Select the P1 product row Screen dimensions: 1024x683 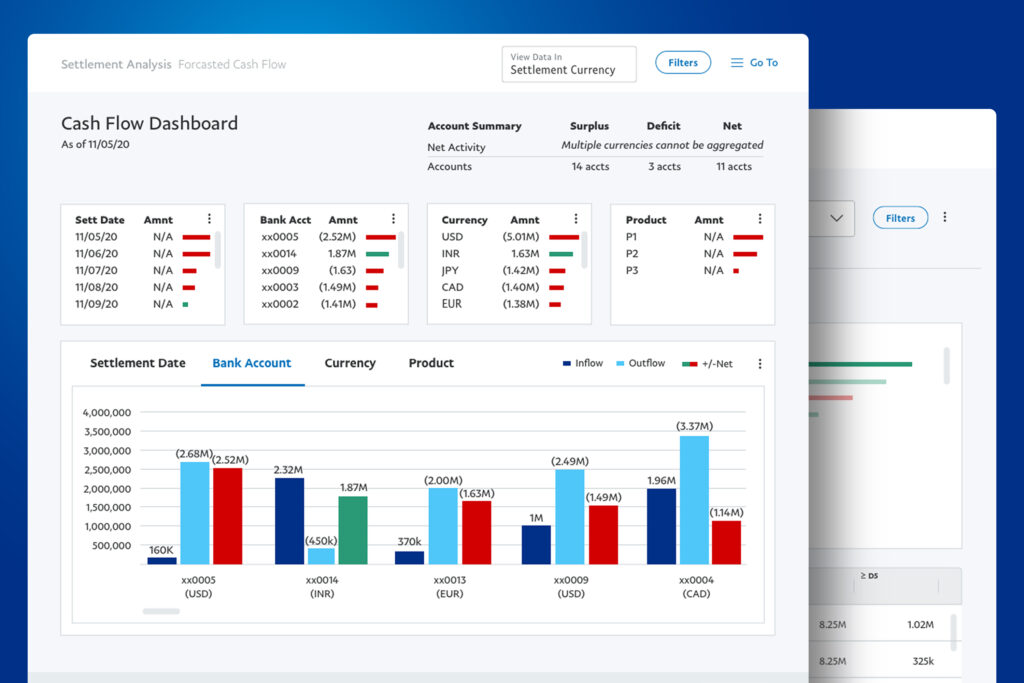(x=694, y=237)
